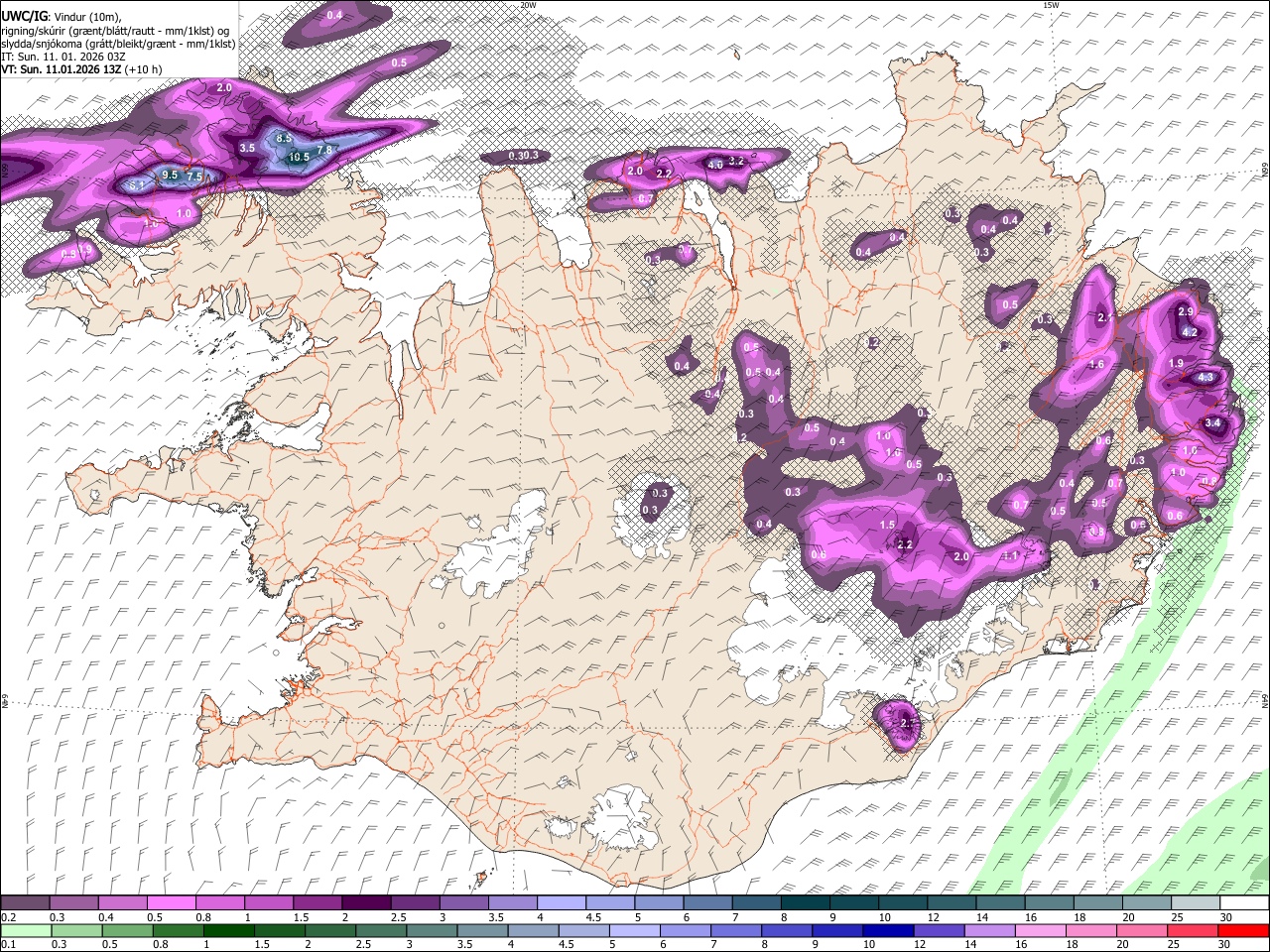Click the dark purple swatch between 2 and 2.5
The height and width of the screenshot is (952, 1270).
[x=365, y=903]
